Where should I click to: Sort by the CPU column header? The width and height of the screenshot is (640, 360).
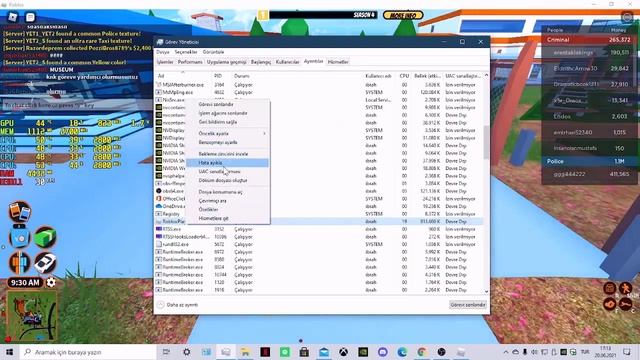tap(404, 76)
